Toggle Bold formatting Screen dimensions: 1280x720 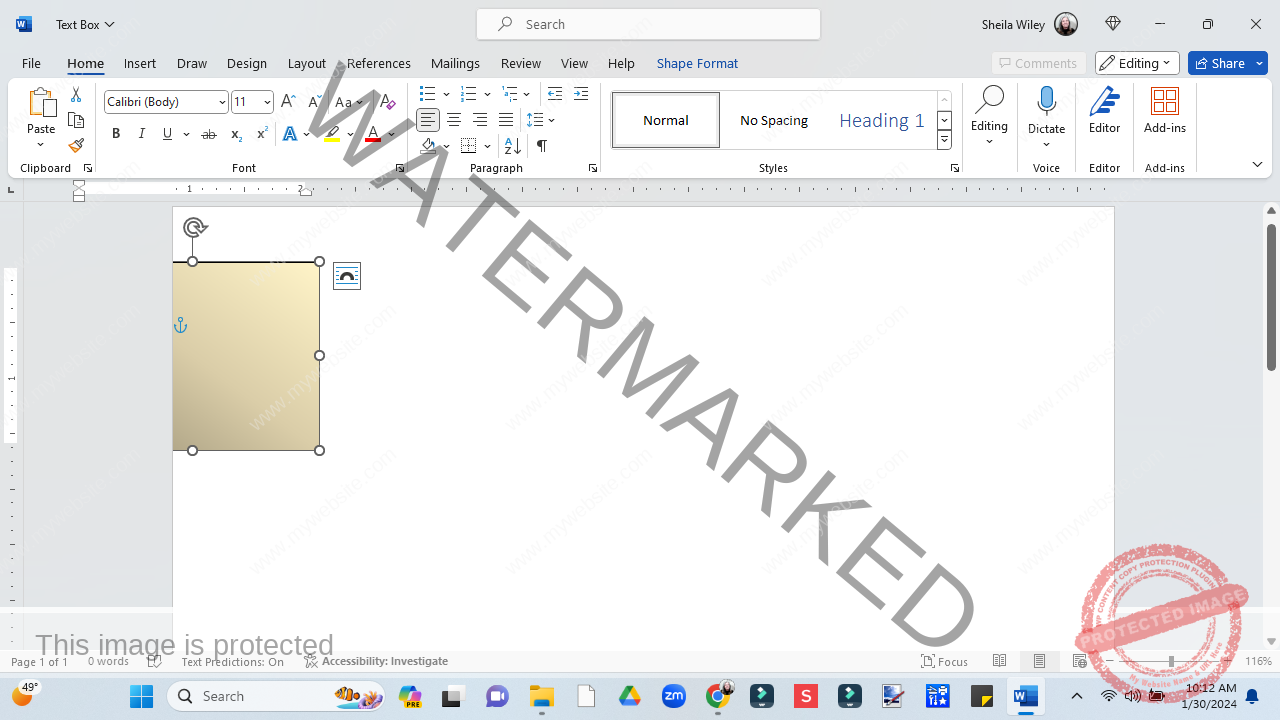click(x=116, y=134)
